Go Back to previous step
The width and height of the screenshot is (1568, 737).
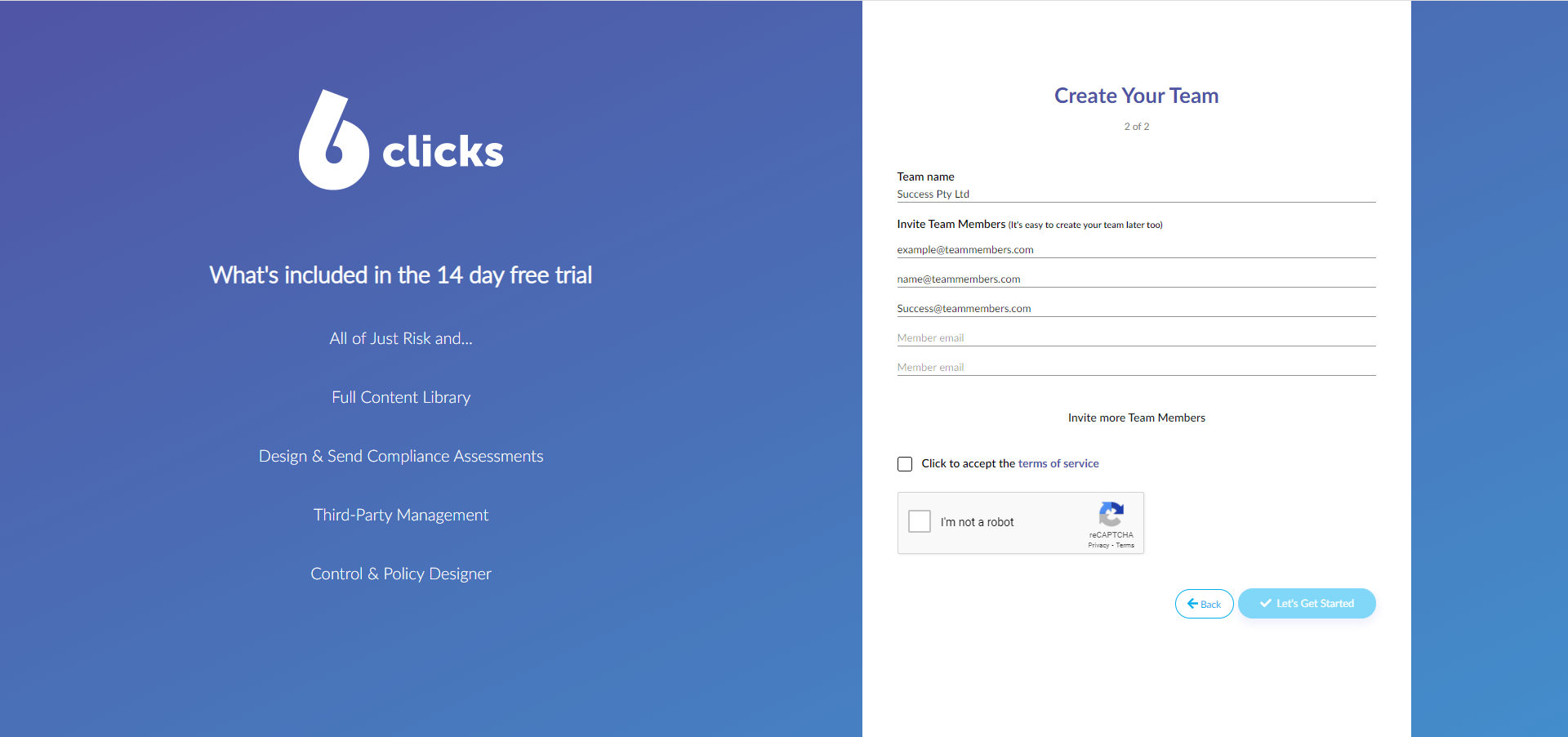tap(1205, 604)
